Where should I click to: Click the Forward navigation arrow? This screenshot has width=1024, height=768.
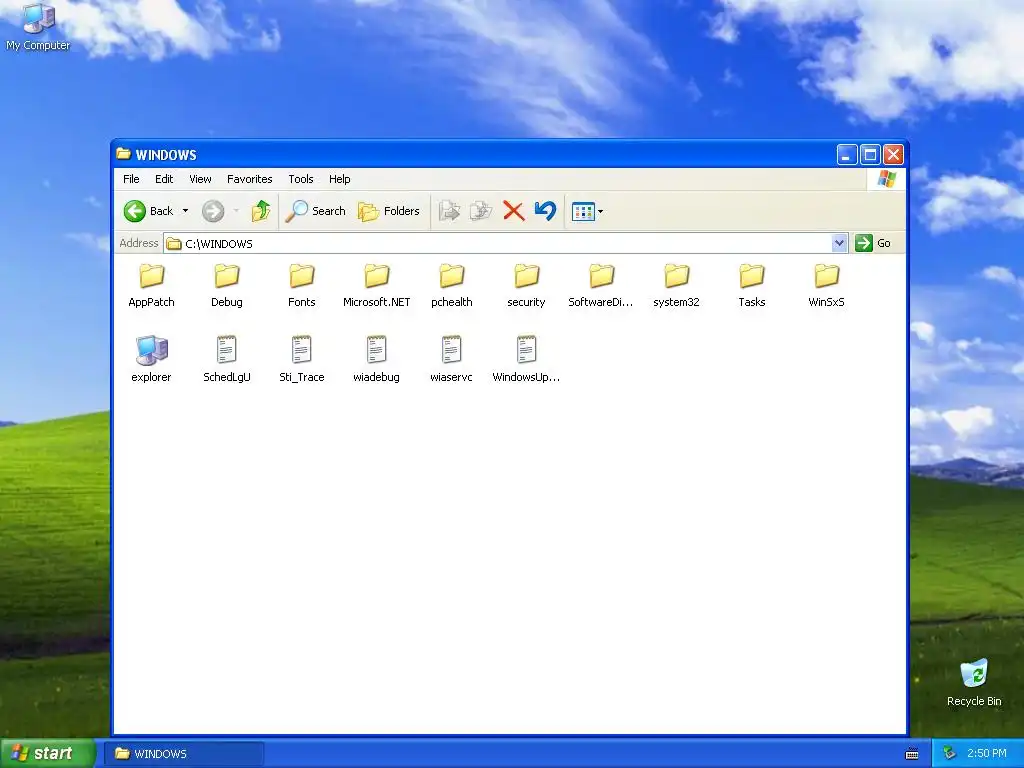(213, 211)
